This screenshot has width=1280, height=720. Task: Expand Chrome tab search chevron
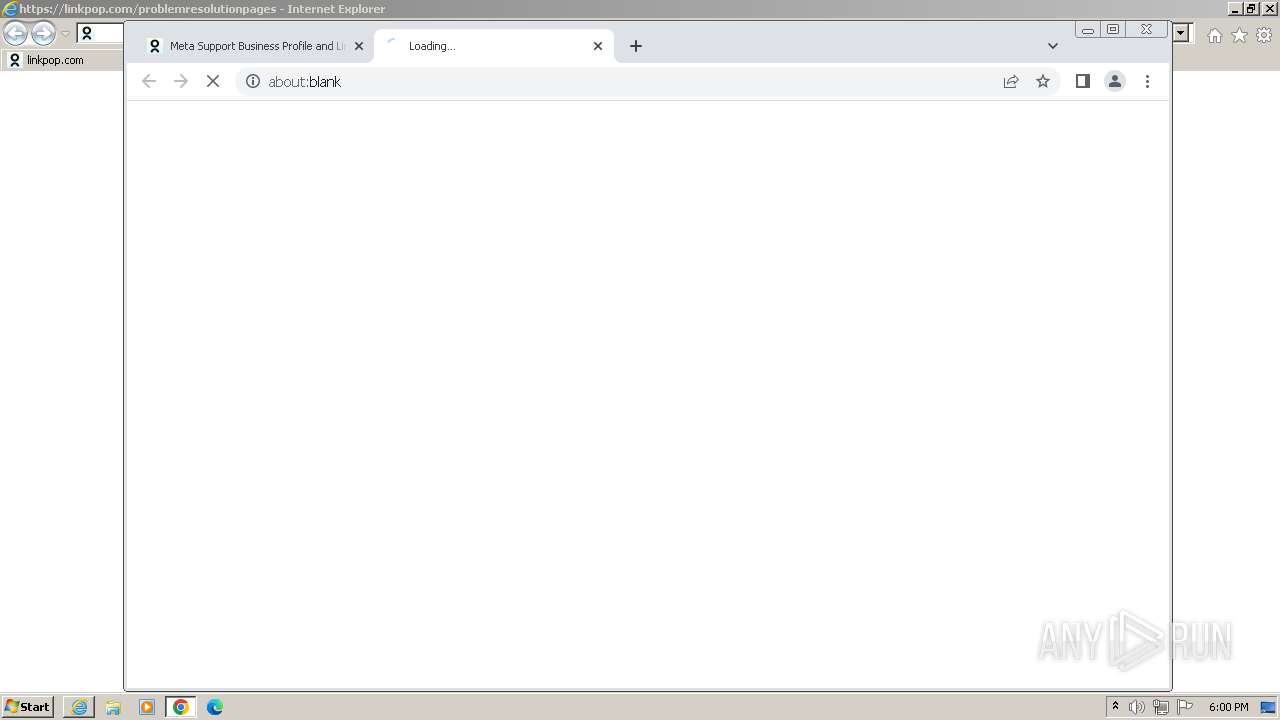point(1052,46)
